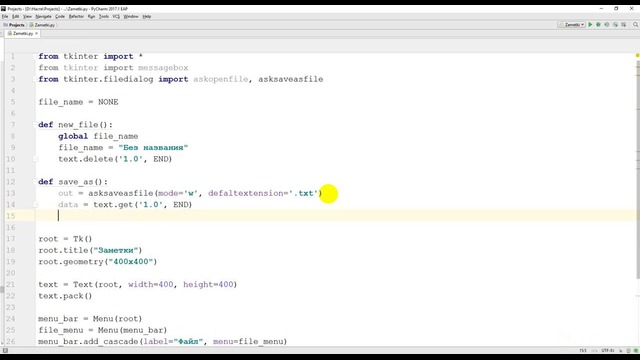Click the green rightmost icon in status bar
Viewport: 640px width, 360px height.
[x=636, y=350]
